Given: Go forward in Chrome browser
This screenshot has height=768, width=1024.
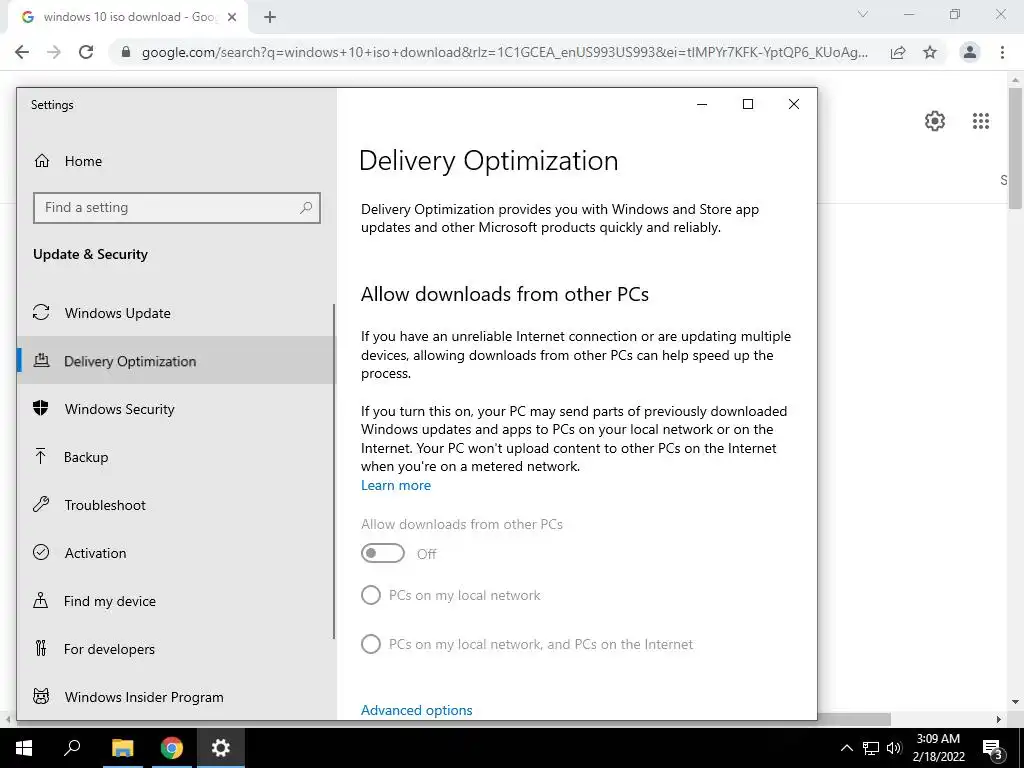Looking at the screenshot, I should (54, 52).
